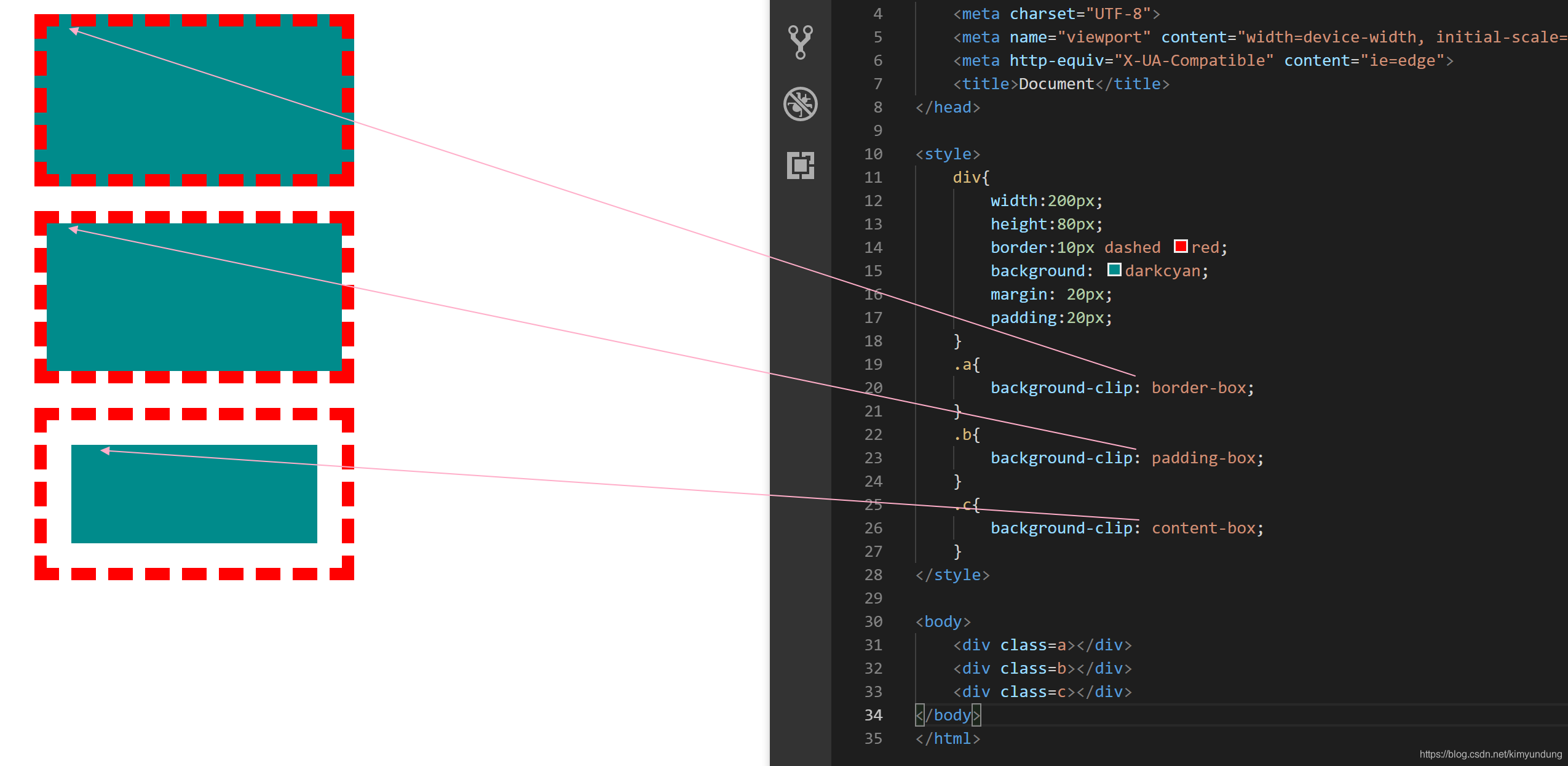This screenshot has width=1568, height=766.
Task: Click the '.a{' selector on line 19
Action: (x=967, y=364)
